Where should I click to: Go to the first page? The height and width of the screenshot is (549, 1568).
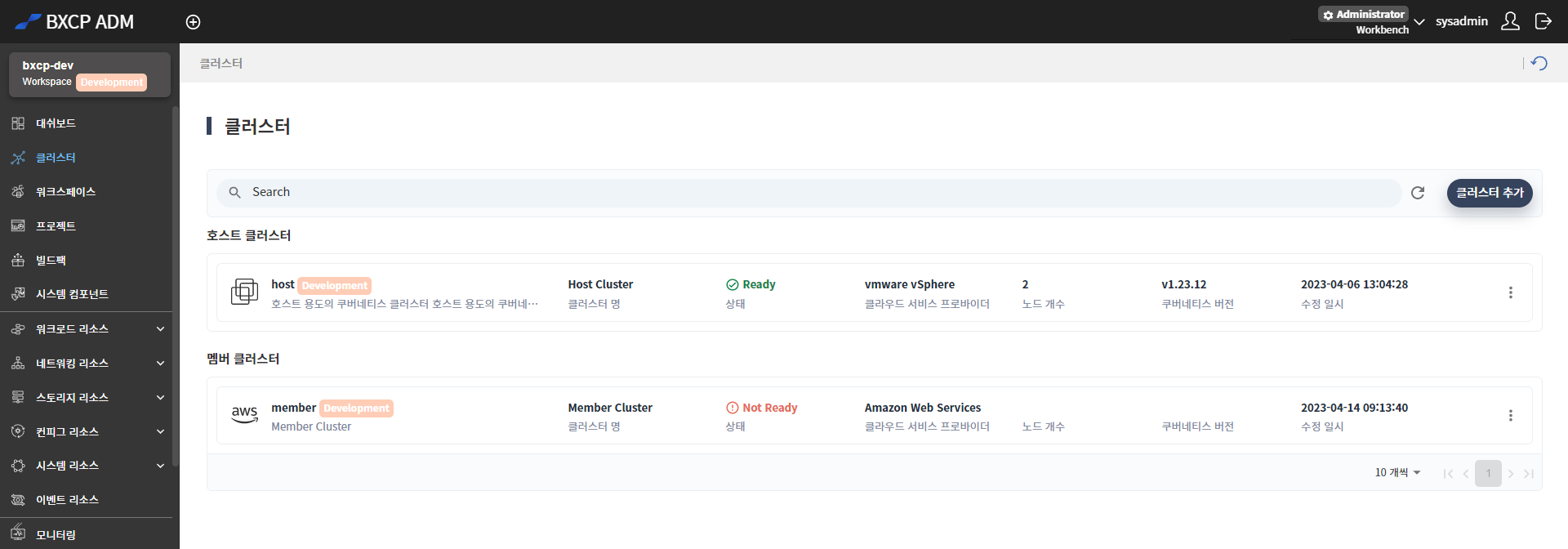pos(1448,473)
